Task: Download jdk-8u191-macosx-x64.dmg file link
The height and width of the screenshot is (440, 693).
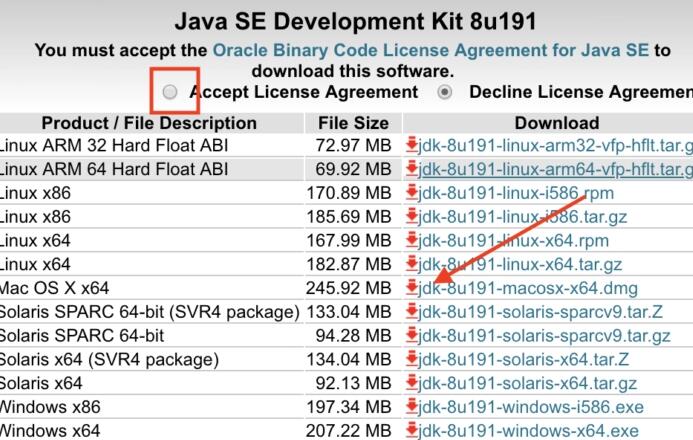Action: (x=528, y=288)
